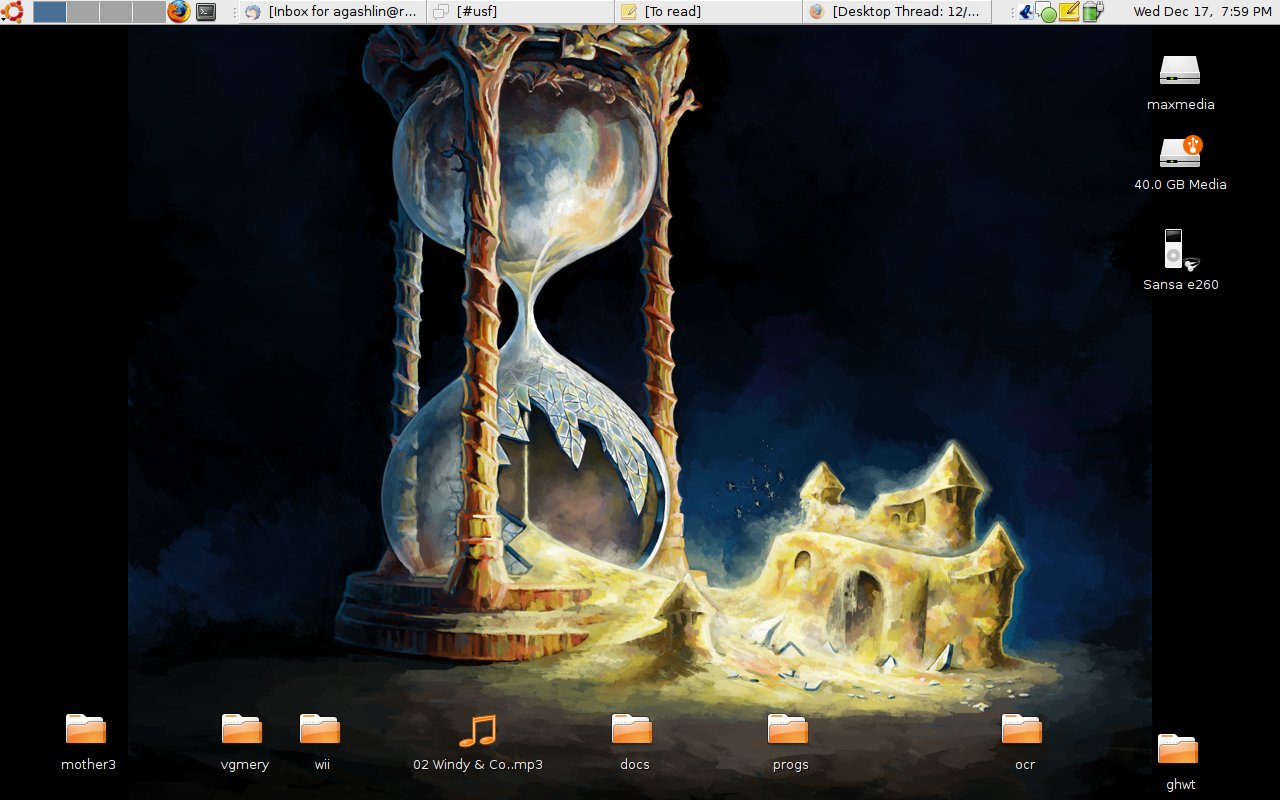Switch to the Desktop Thread browser window

896,12
